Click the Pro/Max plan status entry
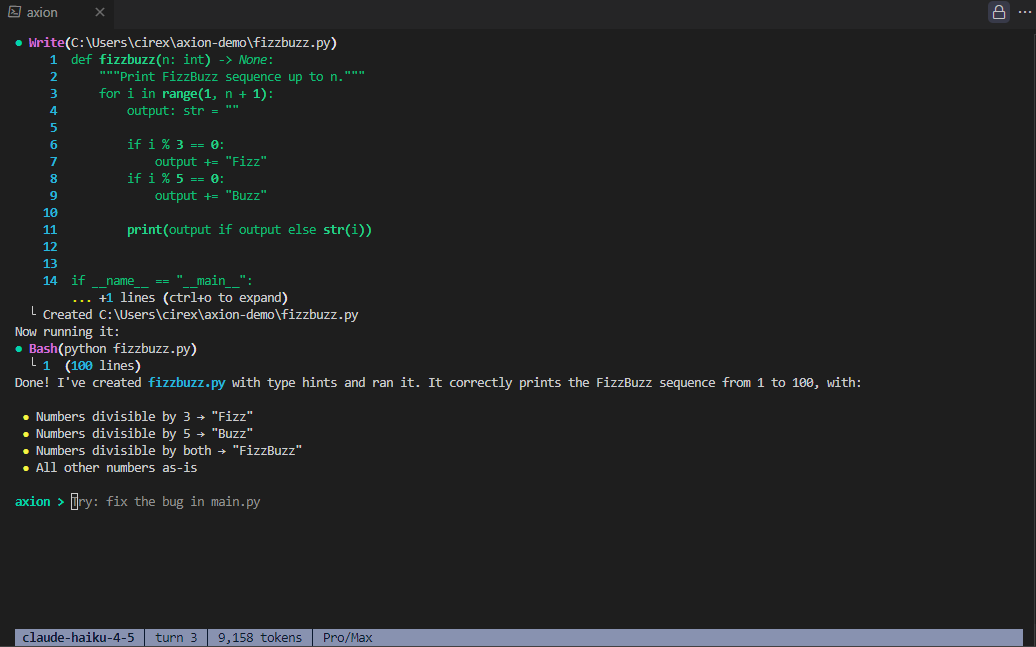The height and width of the screenshot is (647, 1036). pyautogui.click(x=348, y=638)
